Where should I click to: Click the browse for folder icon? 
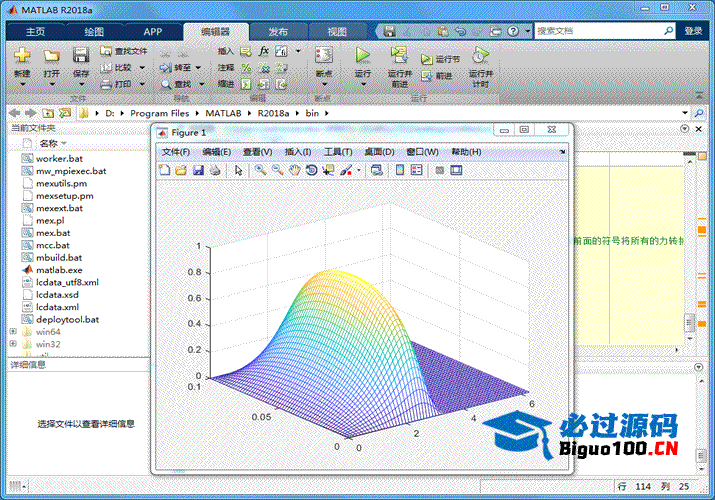point(65,113)
